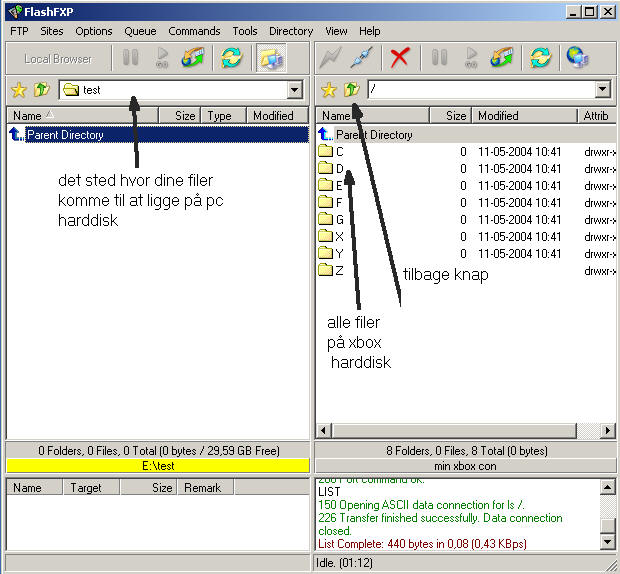Sort remote pane by Size column
The width and height of the screenshot is (620, 574).
pos(451,116)
